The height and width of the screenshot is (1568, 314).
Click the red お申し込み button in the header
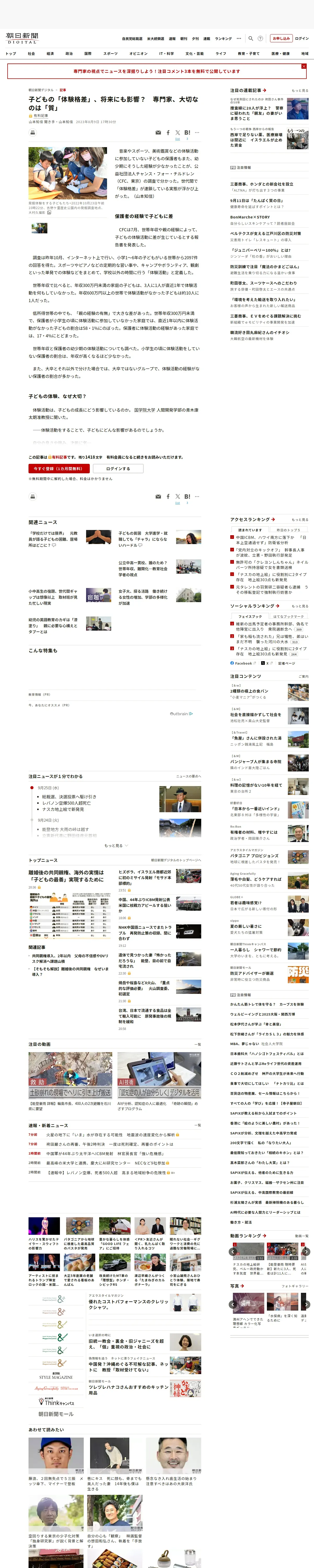(281, 38)
